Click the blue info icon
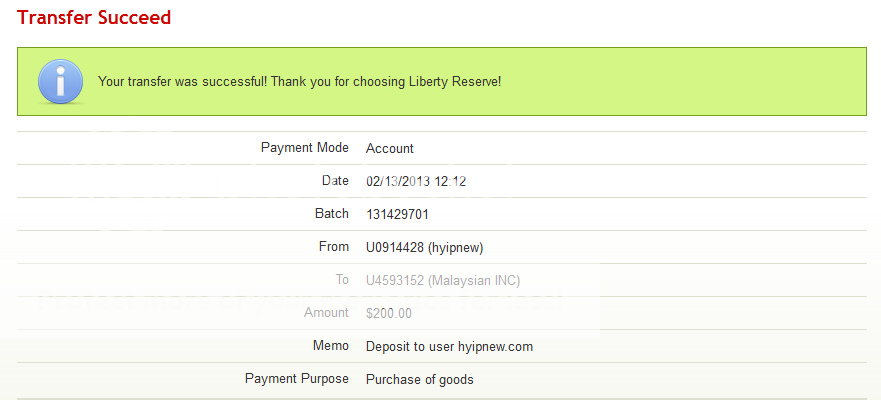The height and width of the screenshot is (400, 881). coord(60,81)
